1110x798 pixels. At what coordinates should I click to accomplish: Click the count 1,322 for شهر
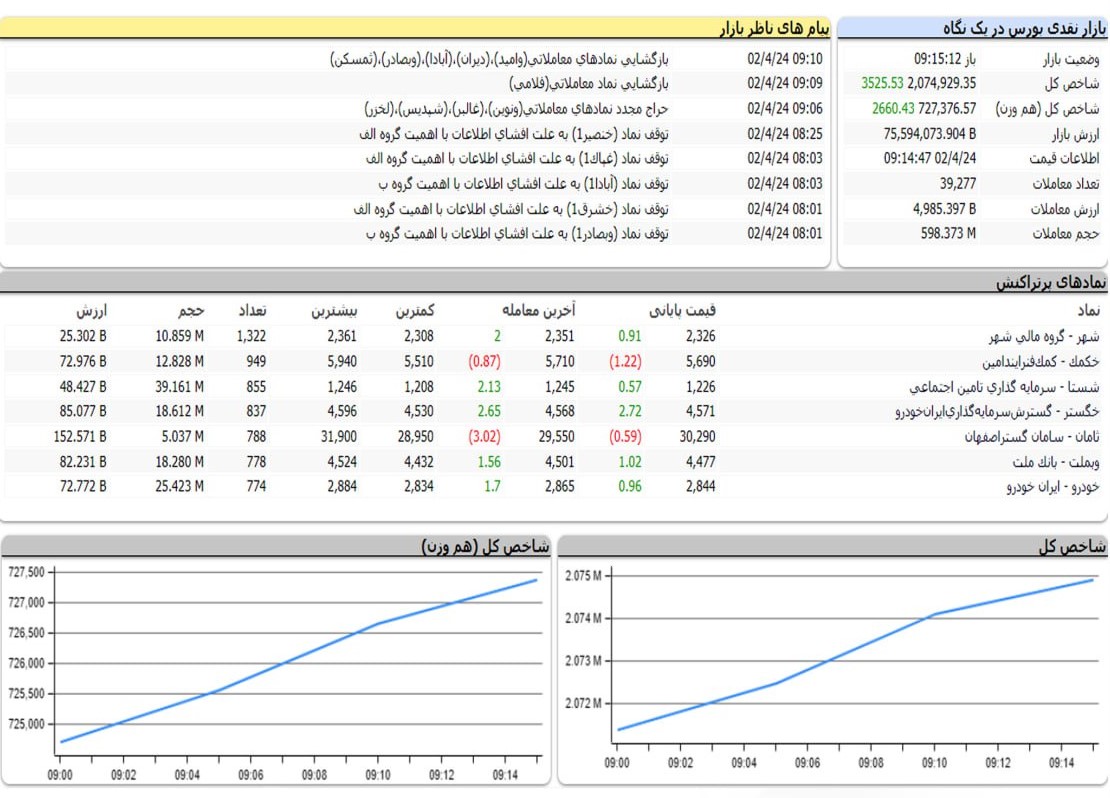click(x=251, y=336)
